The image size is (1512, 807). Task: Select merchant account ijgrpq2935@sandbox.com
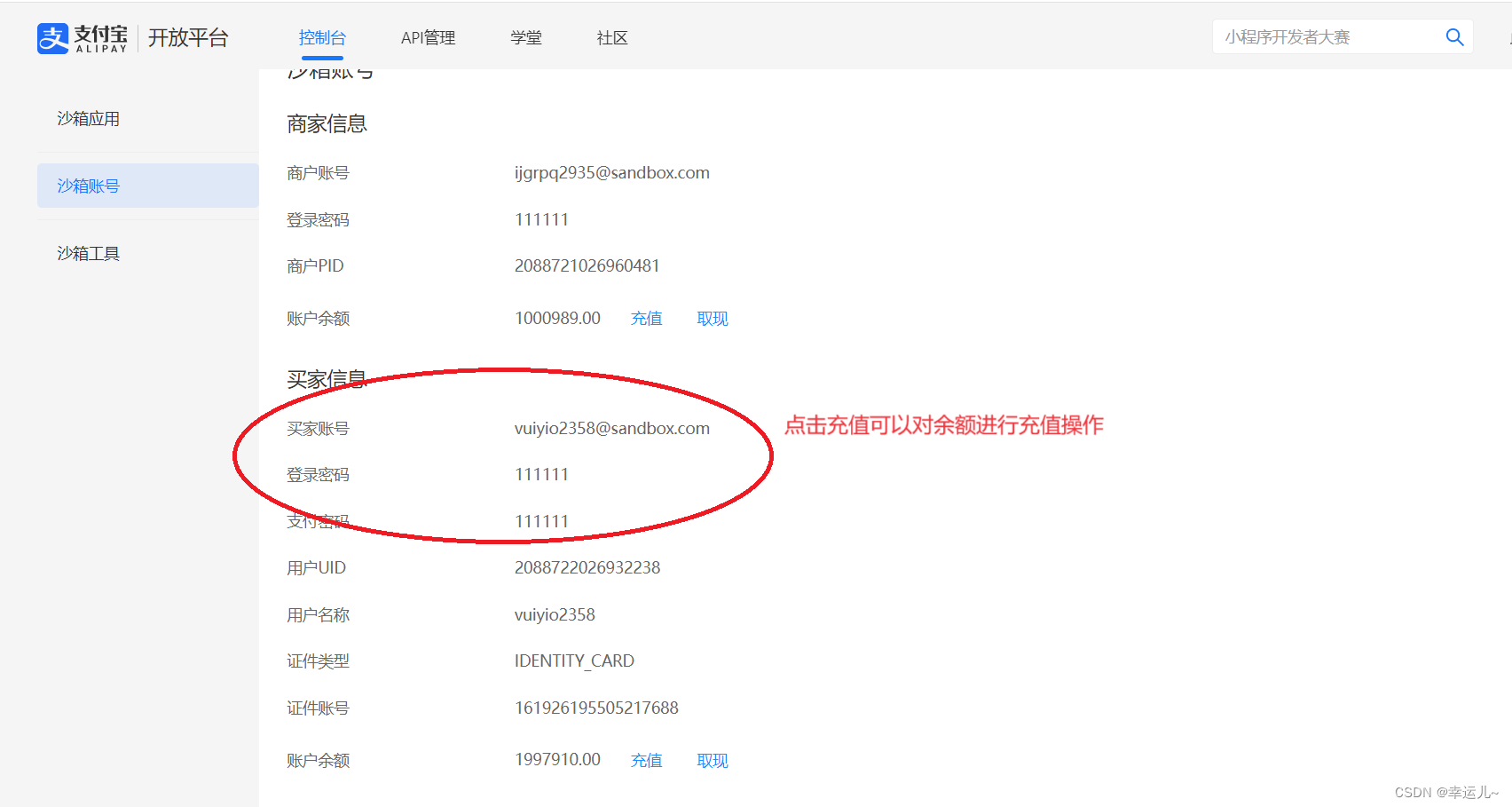click(x=612, y=173)
